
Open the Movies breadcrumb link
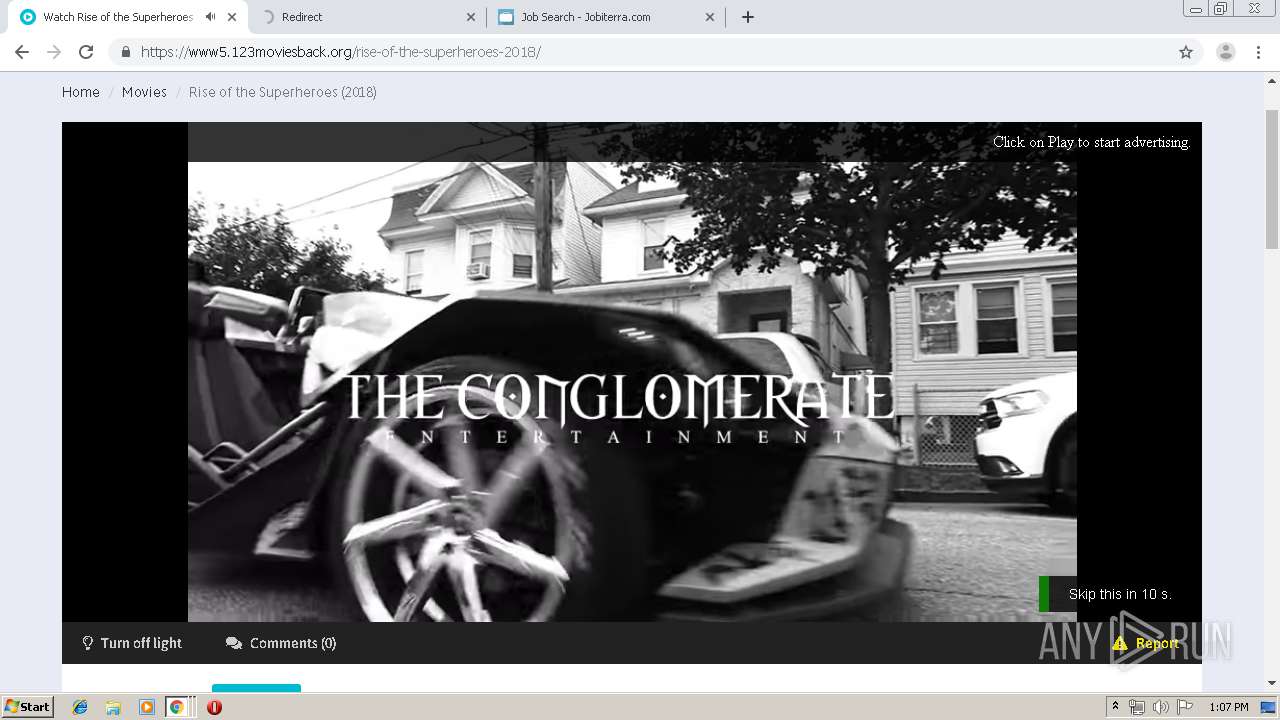144,92
